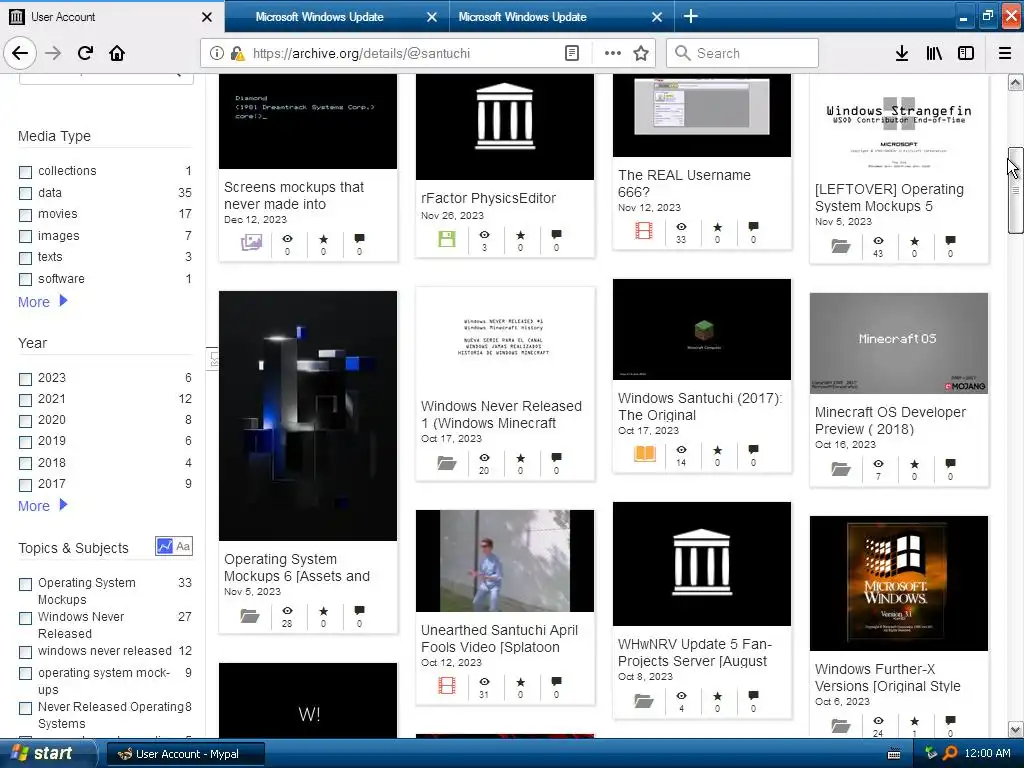
Task: Check the collections media type filter
Action: [25, 172]
